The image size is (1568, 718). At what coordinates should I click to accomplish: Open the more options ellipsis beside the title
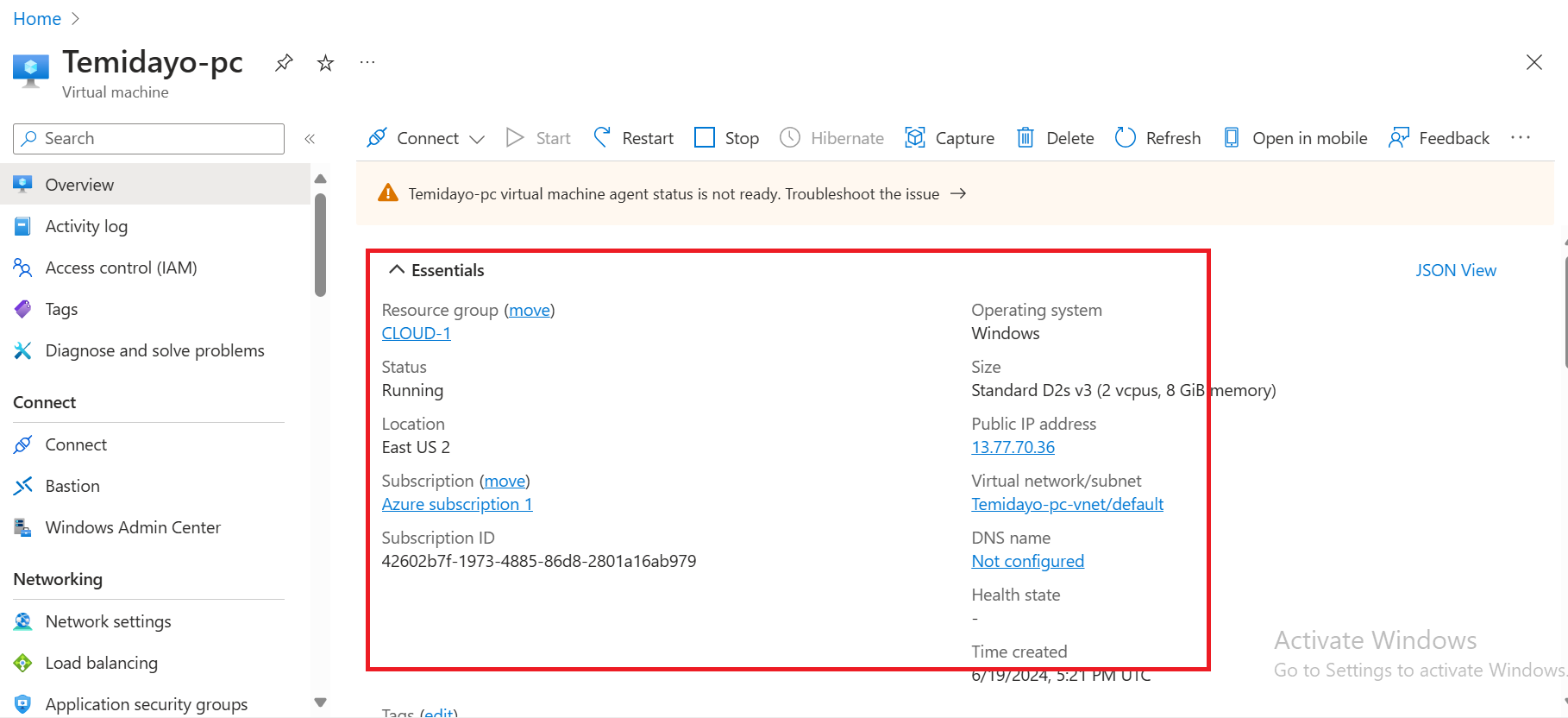(367, 62)
